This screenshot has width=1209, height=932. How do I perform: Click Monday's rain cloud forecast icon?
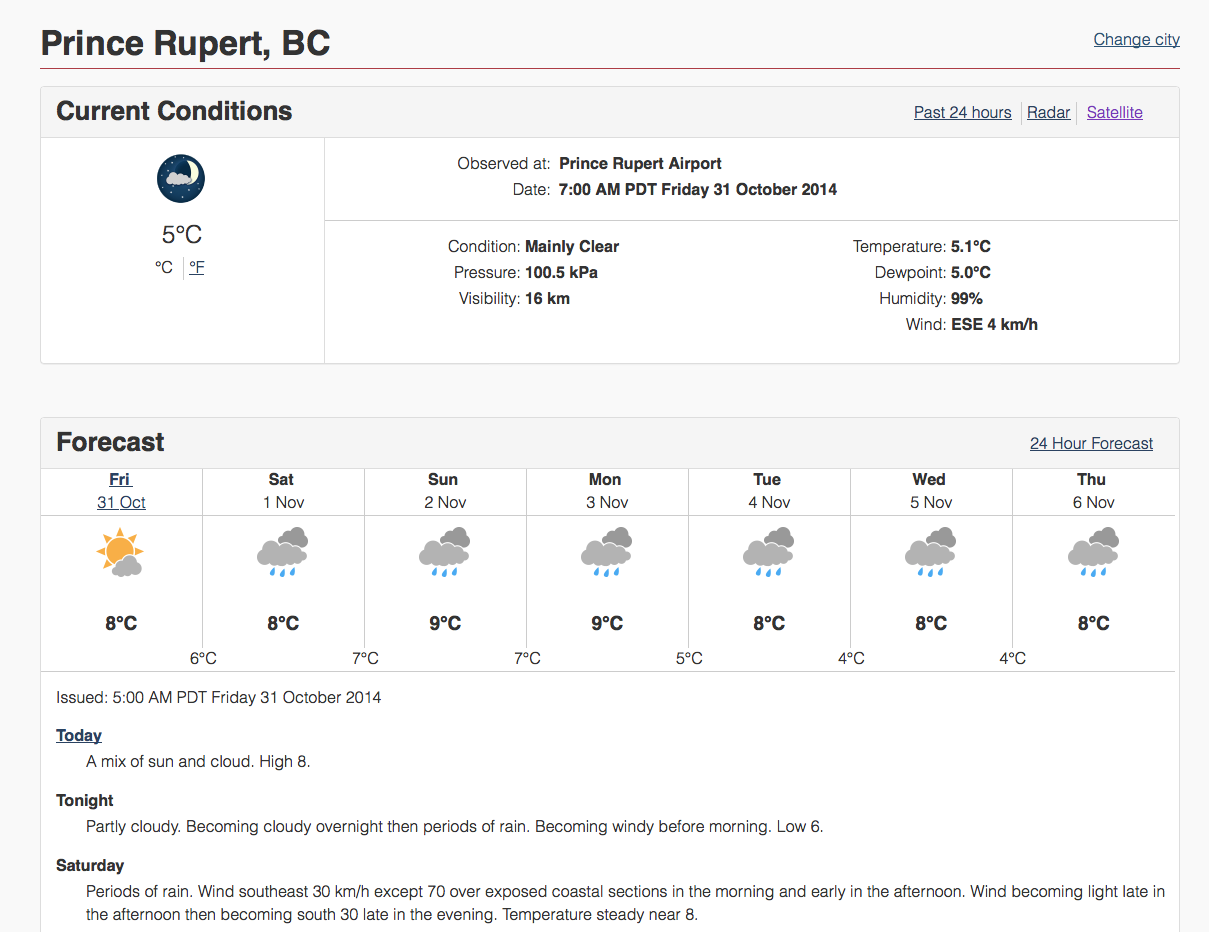[x=606, y=552]
